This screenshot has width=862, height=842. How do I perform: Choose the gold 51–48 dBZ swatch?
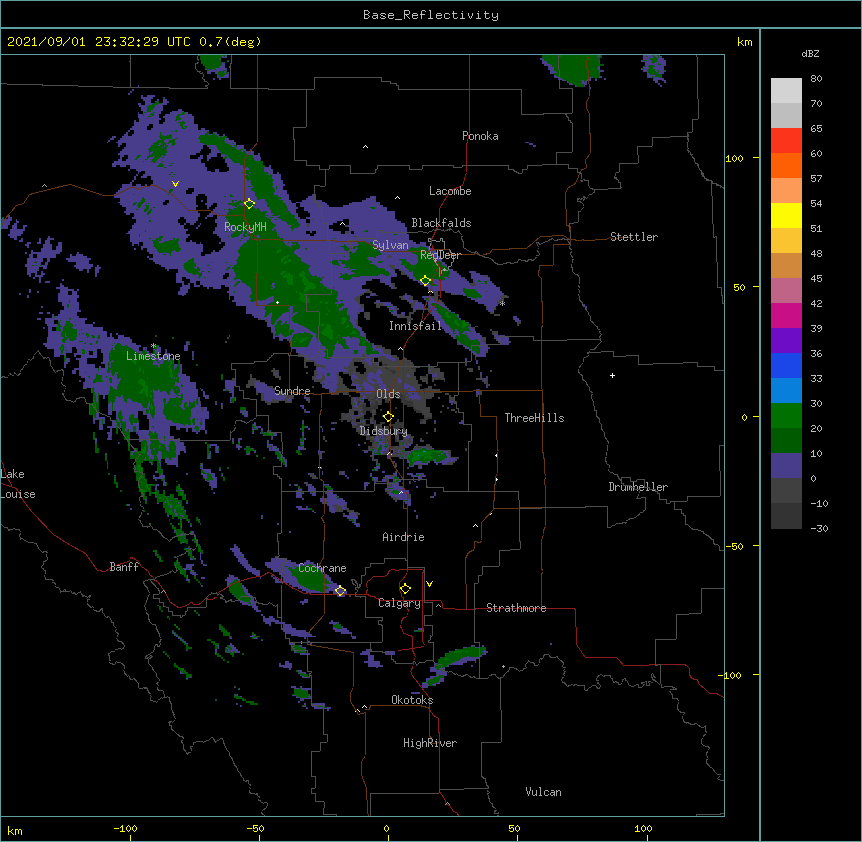(786, 241)
